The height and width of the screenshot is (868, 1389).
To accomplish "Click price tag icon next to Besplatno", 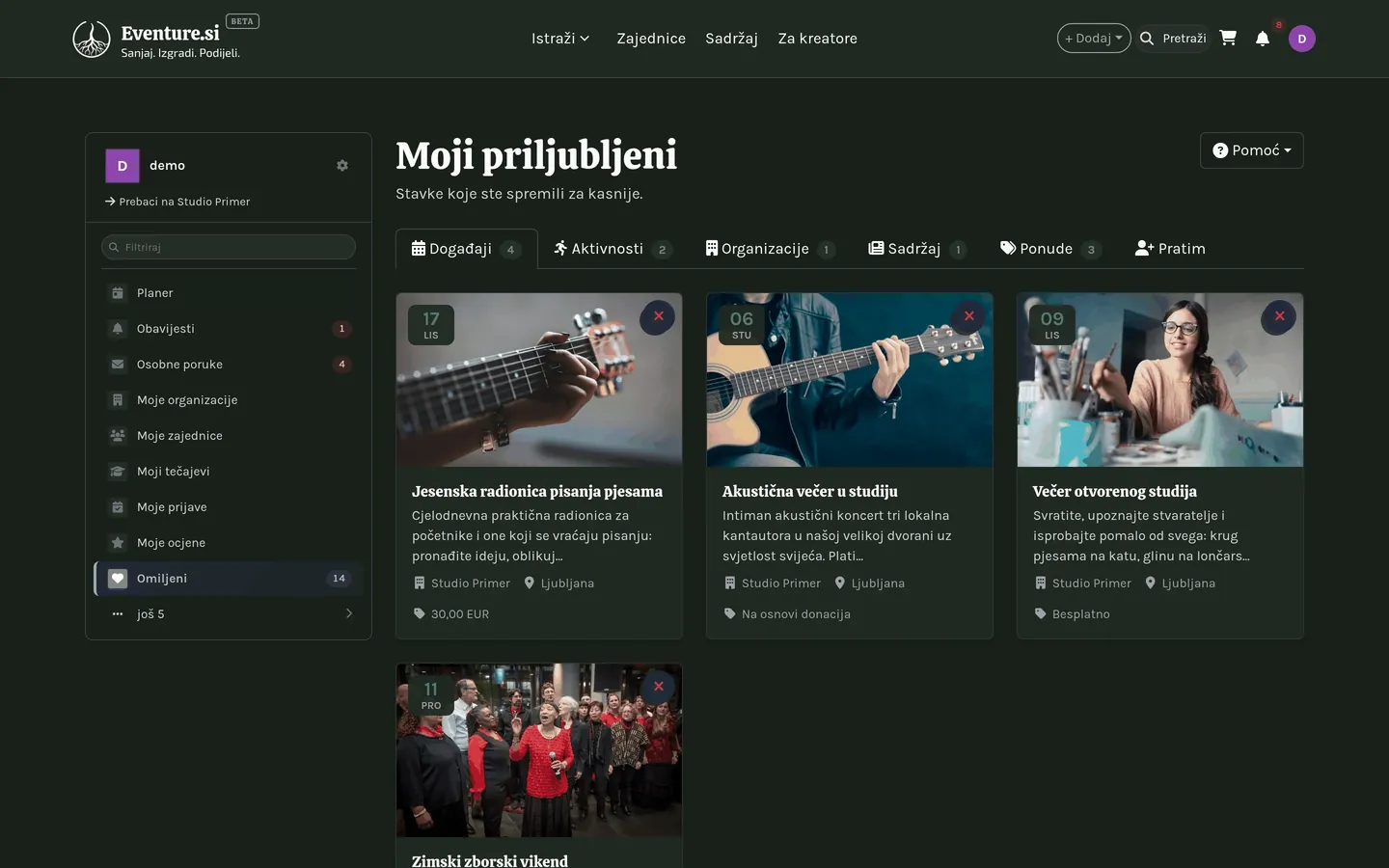I will point(1041,613).
